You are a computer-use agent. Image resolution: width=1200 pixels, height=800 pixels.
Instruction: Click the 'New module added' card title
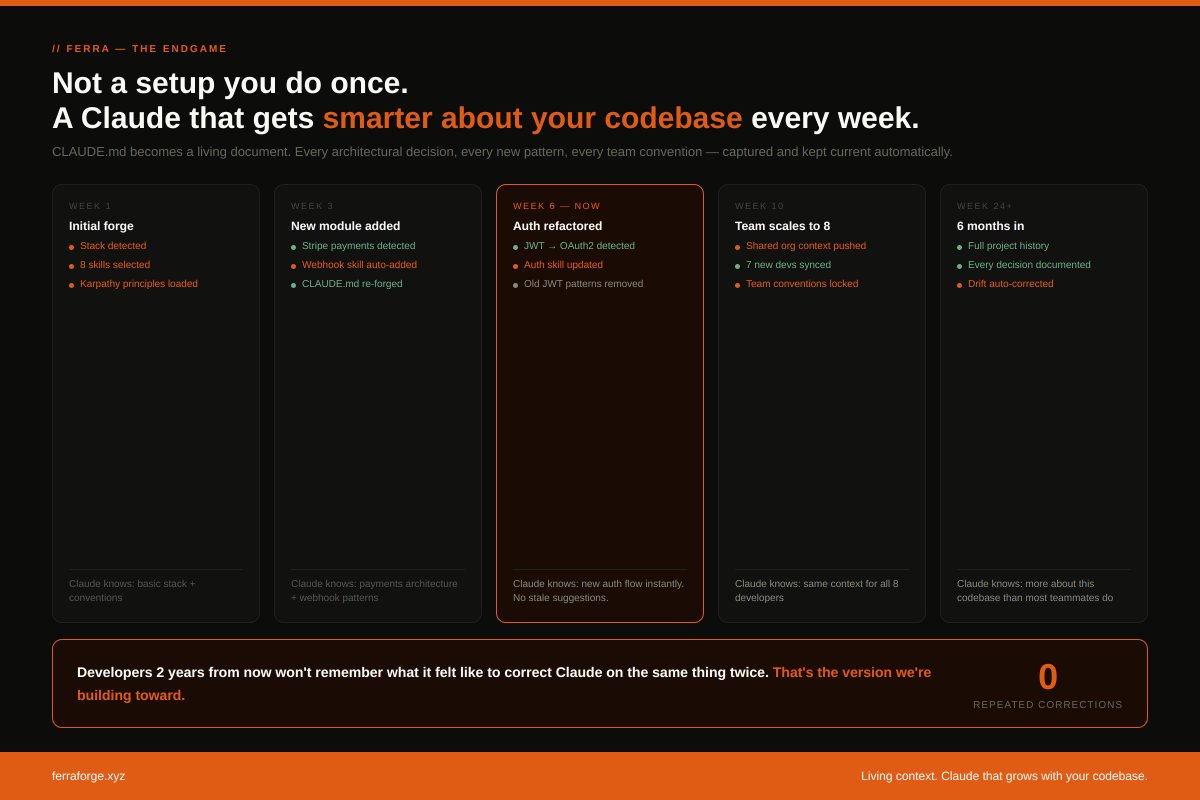click(x=345, y=226)
